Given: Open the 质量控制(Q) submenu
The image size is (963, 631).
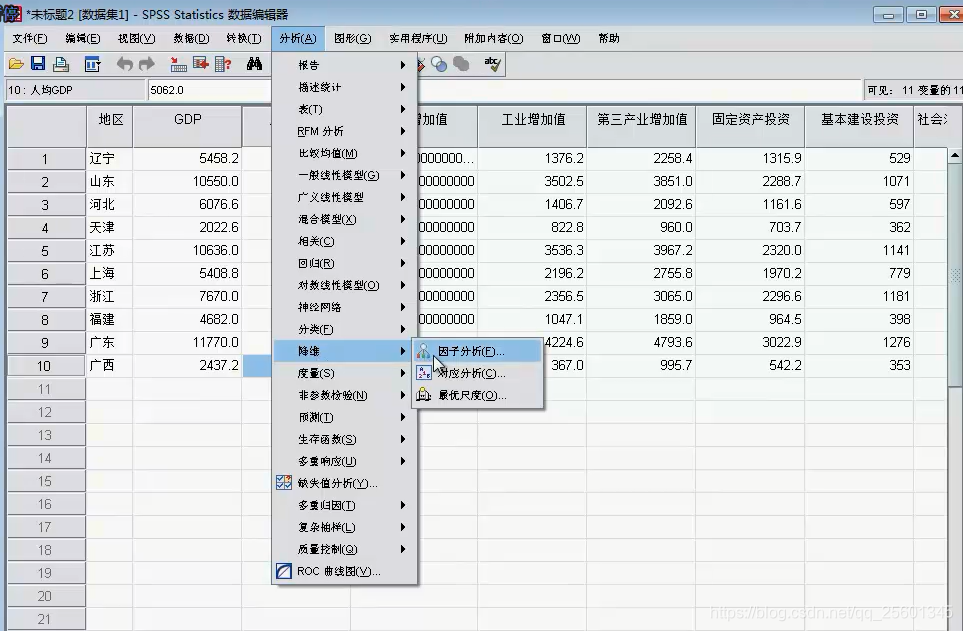Looking at the screenshot, I should 345,549.
